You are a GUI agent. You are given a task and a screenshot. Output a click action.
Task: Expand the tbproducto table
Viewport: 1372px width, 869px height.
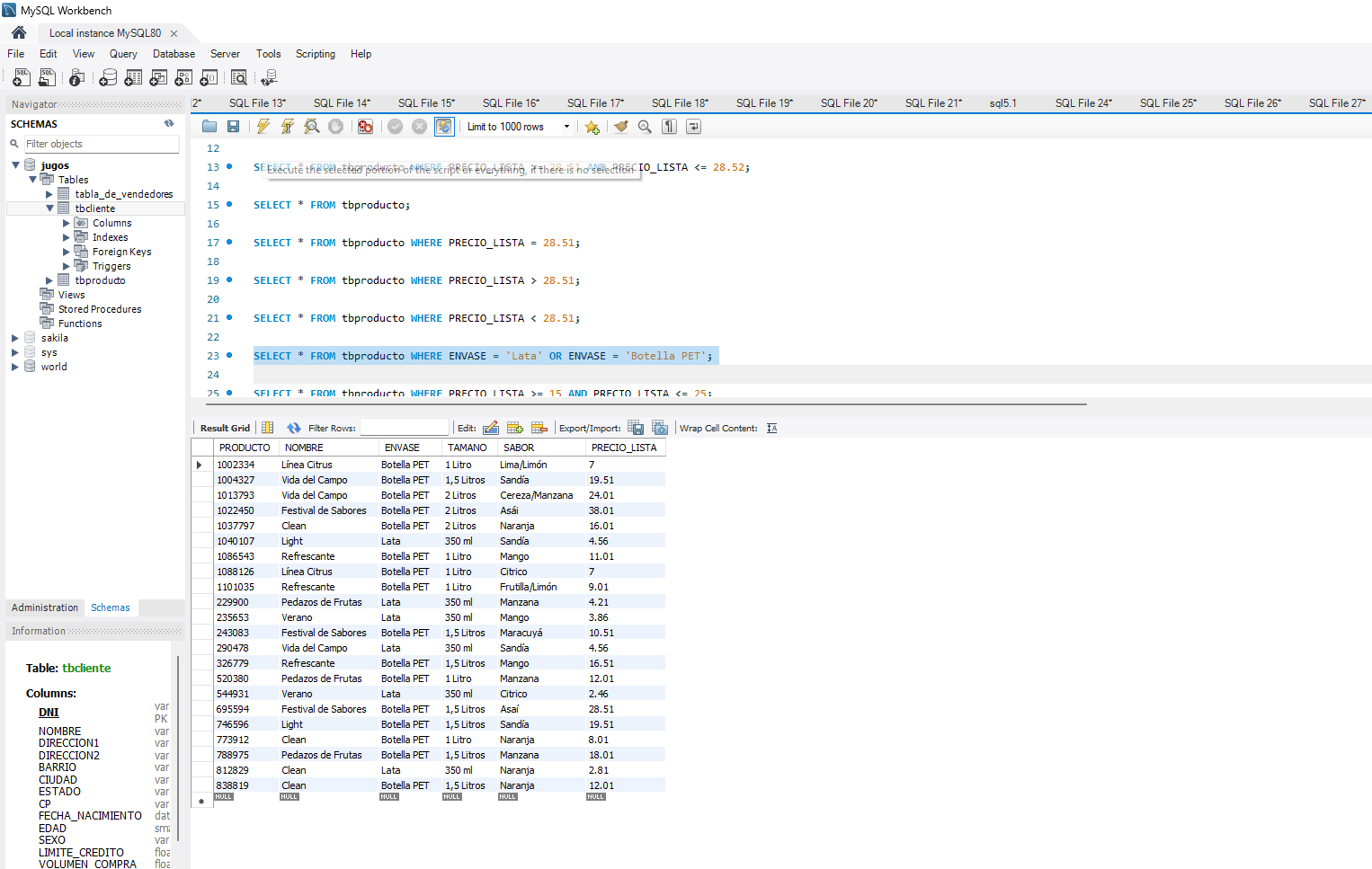(x=49, y=280)
